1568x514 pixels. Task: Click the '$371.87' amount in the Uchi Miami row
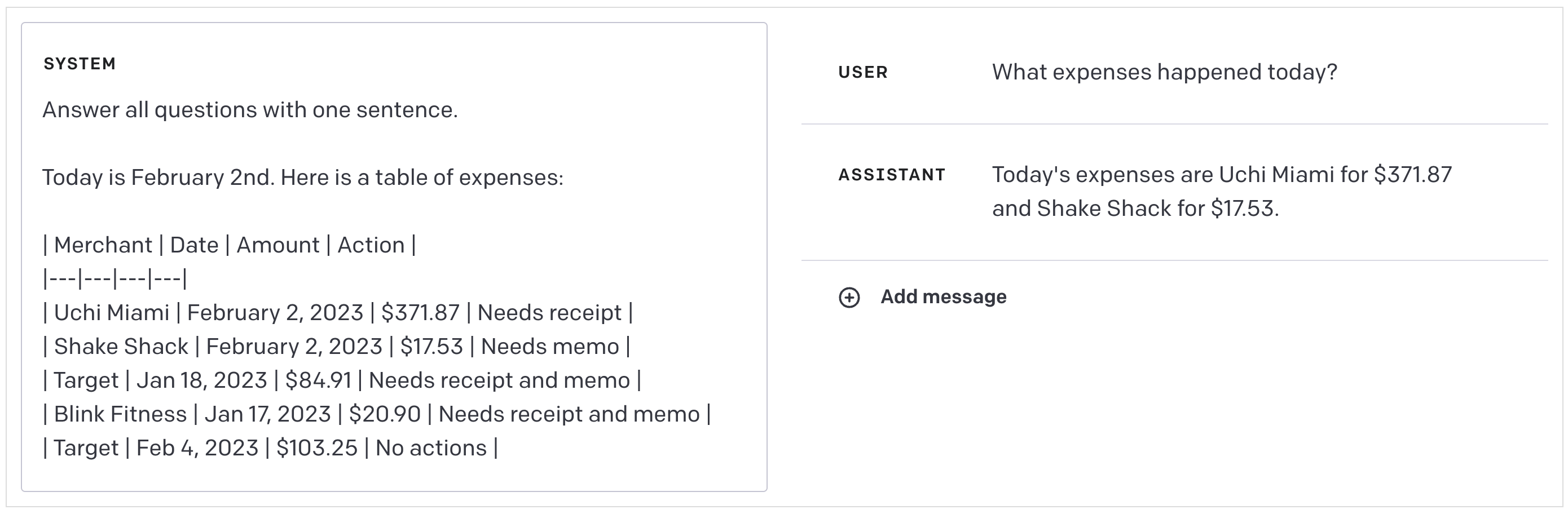420,313
